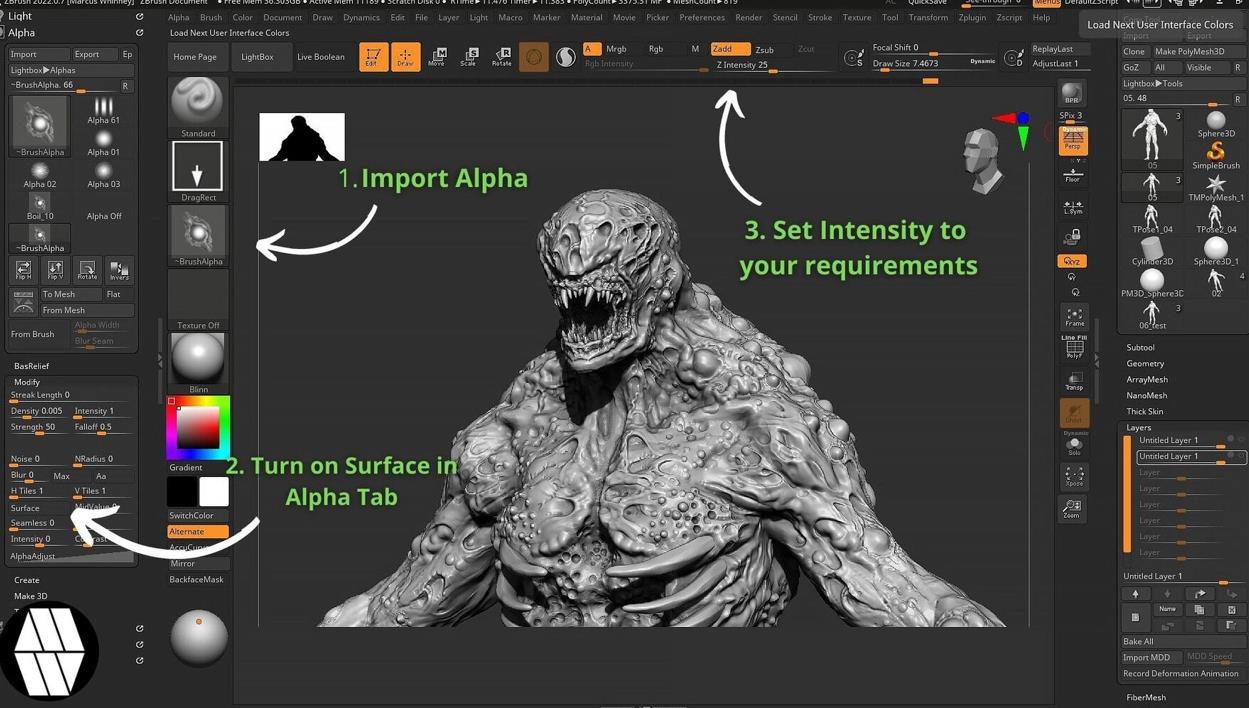The width and height of the screenshot is (1249, 708).
Task: Click the LightBox button
Action: (x=257, y=57)
